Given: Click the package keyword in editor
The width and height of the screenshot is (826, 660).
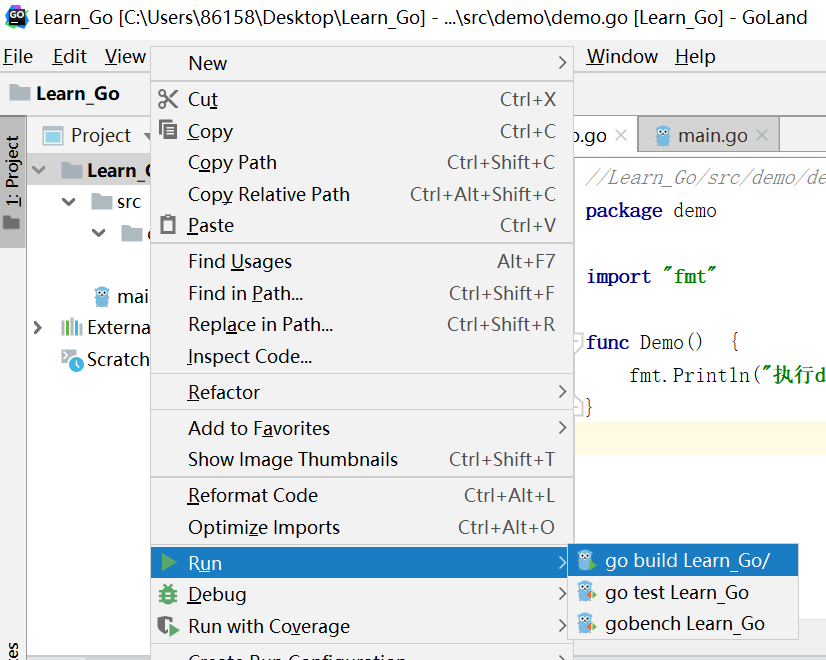Looking at the screenshot, I should (x=624, y=211).
